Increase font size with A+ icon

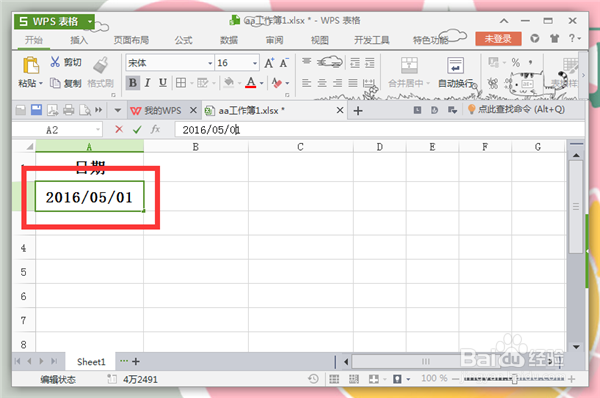269,63
